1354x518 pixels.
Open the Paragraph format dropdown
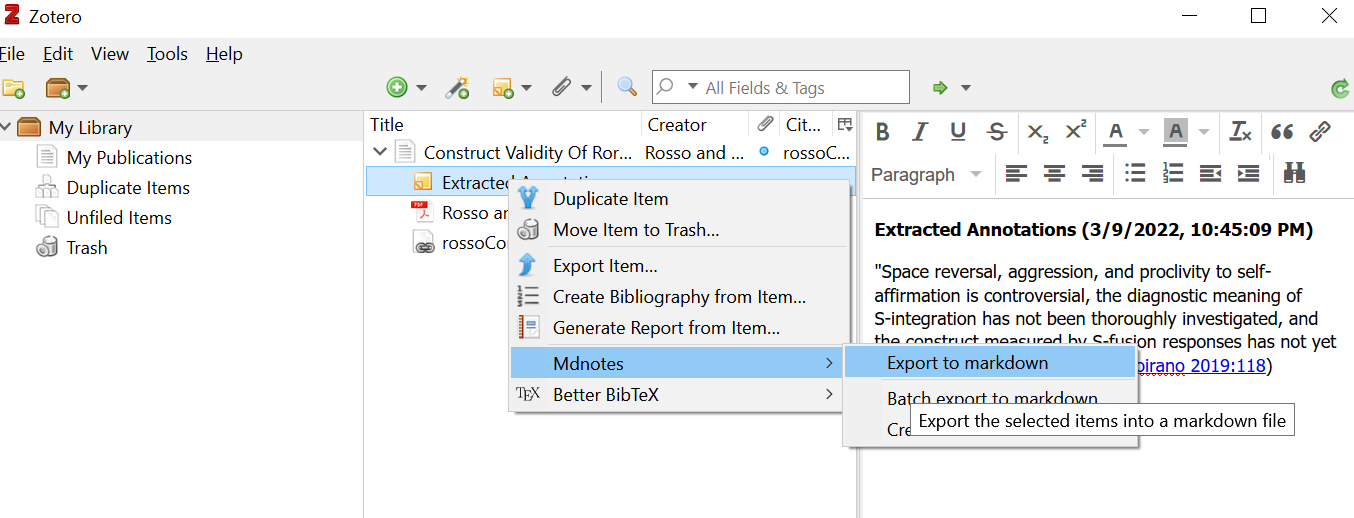click(926, 174)
